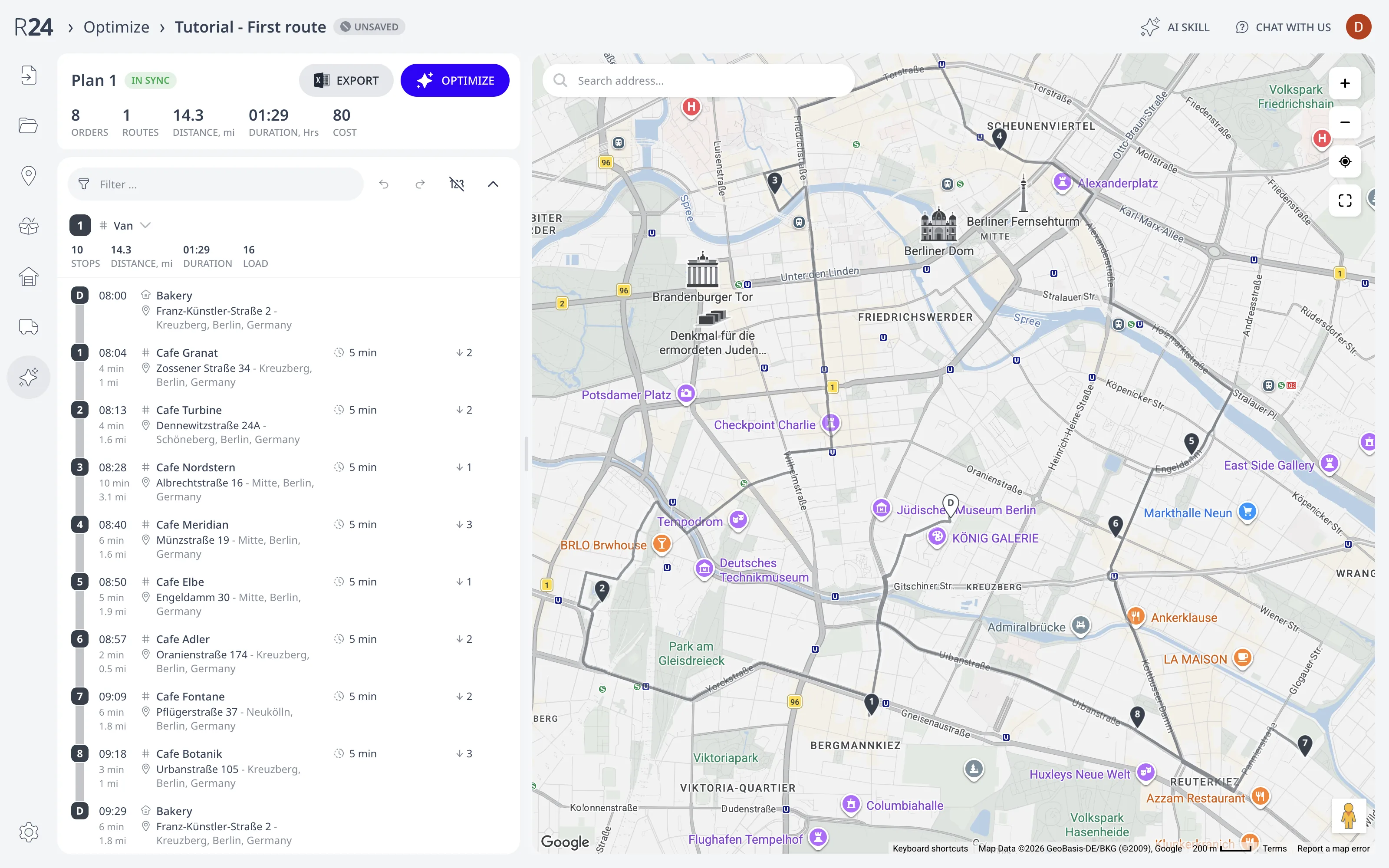The image size is (1389, 868).
Task: Open Keyboard shortcuts link on map
Action: (930, 848)
